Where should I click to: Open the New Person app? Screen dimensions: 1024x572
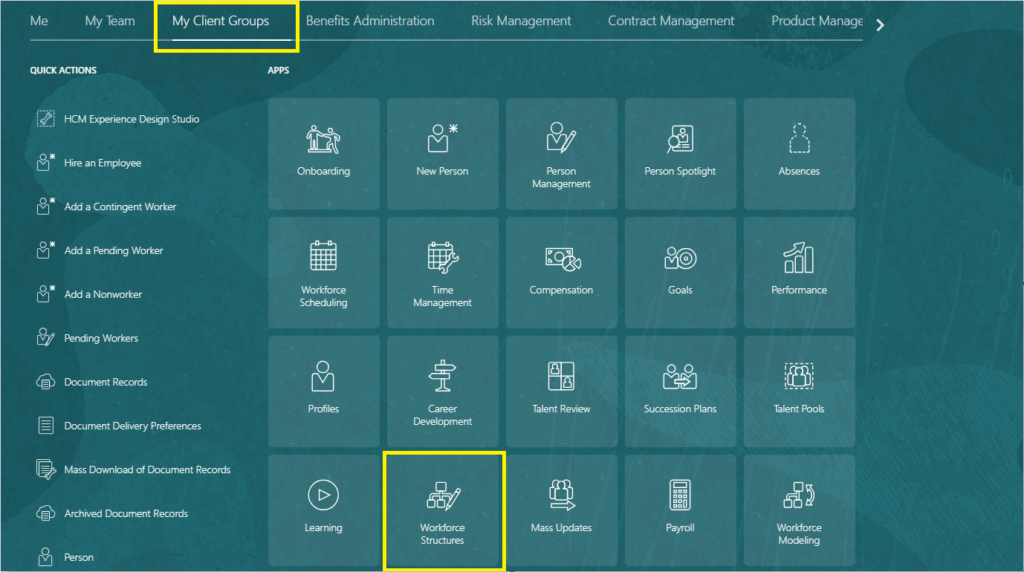tap(442, 153)
